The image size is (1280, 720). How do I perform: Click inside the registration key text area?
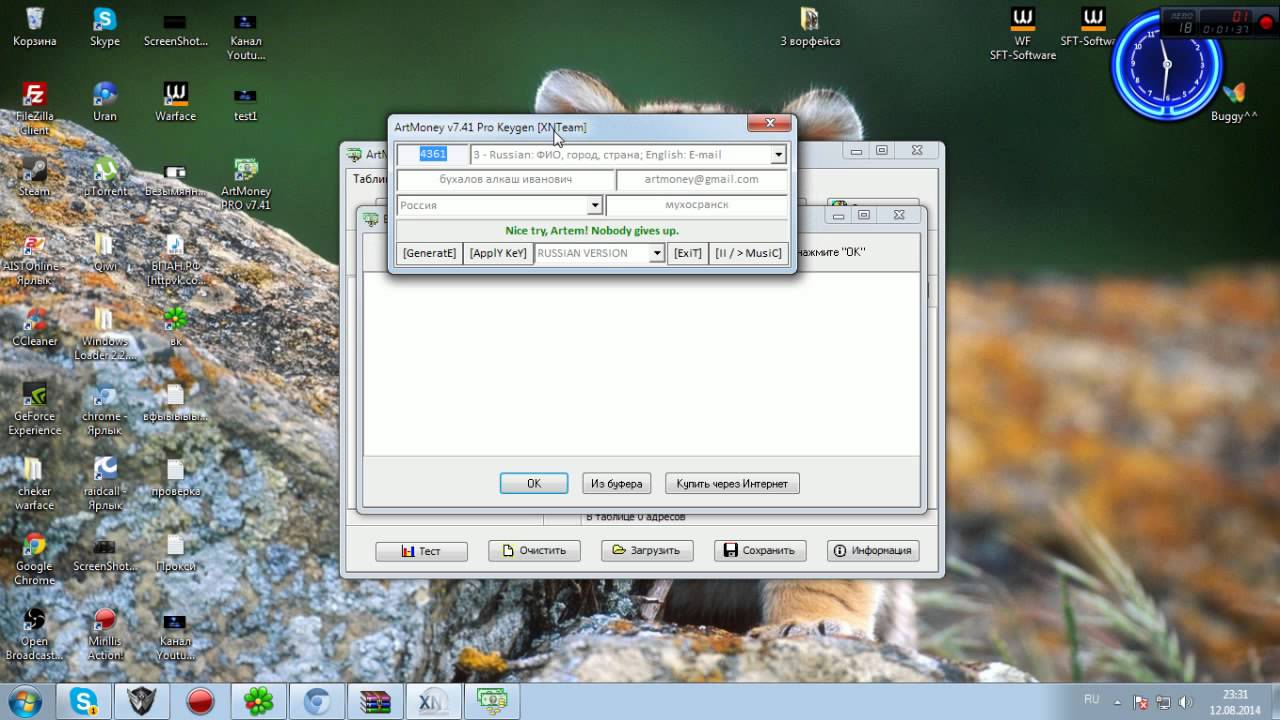pos(641,364)
